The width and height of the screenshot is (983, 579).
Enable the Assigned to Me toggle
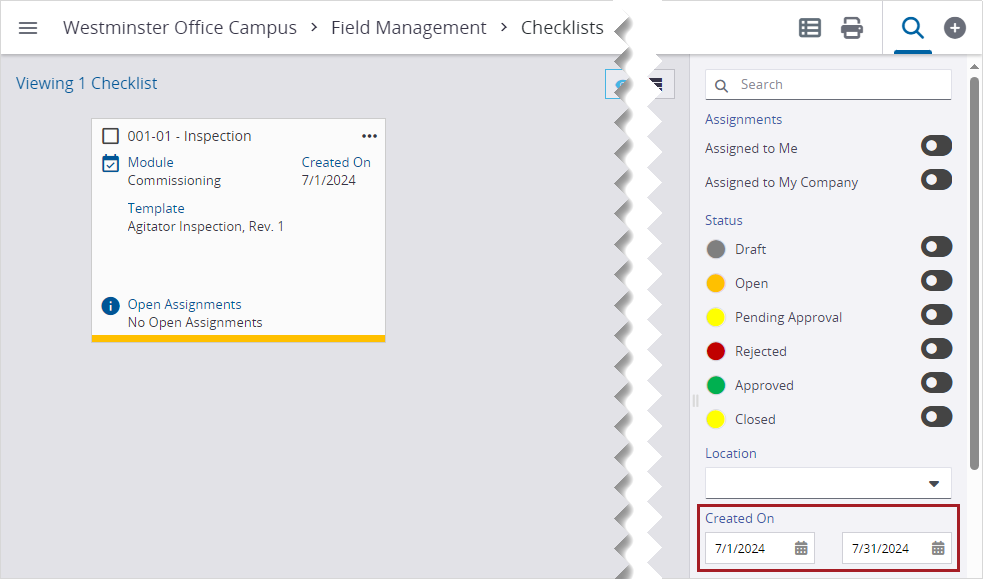pos(936,147)
